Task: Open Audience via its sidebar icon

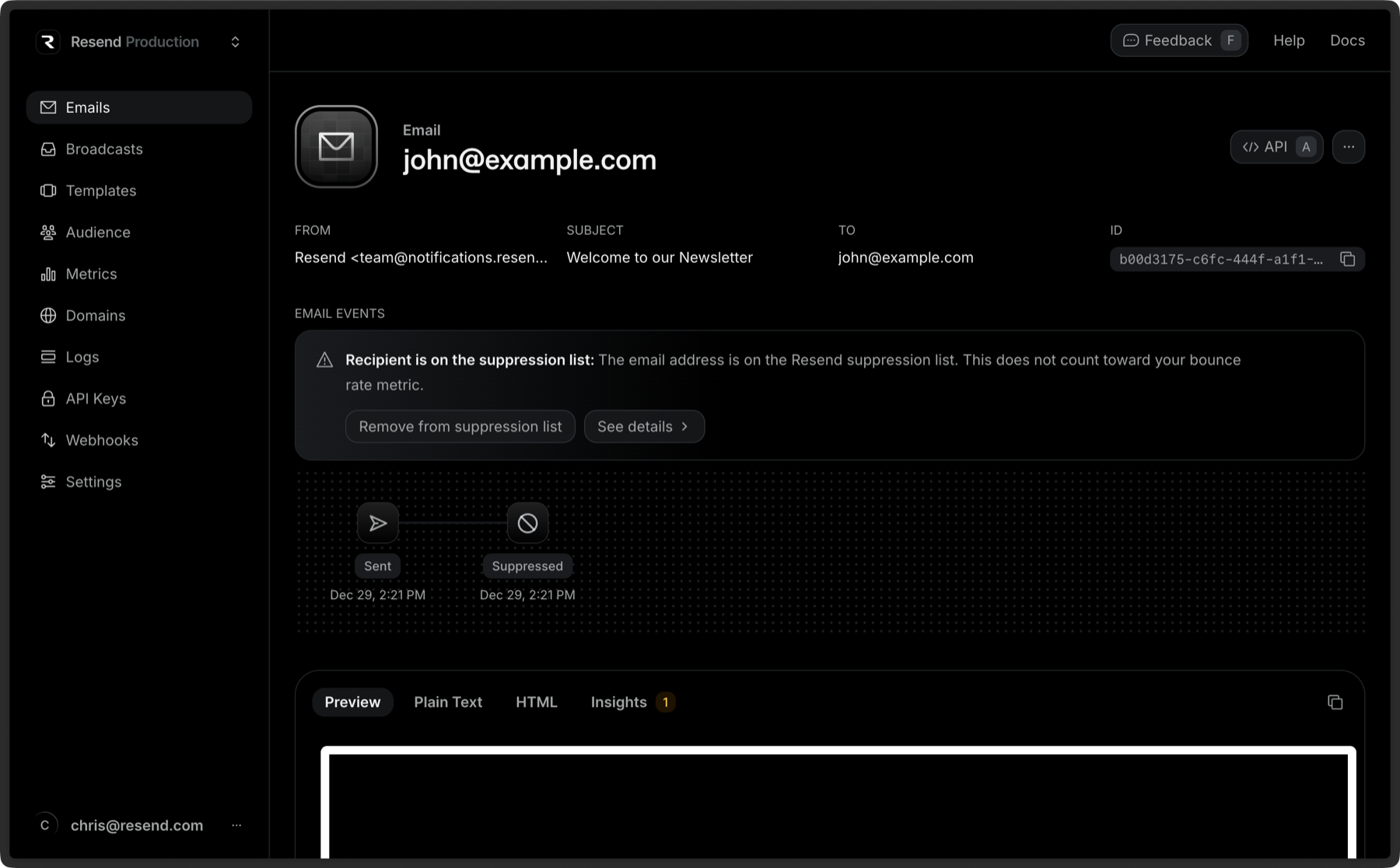Action: 48,232
